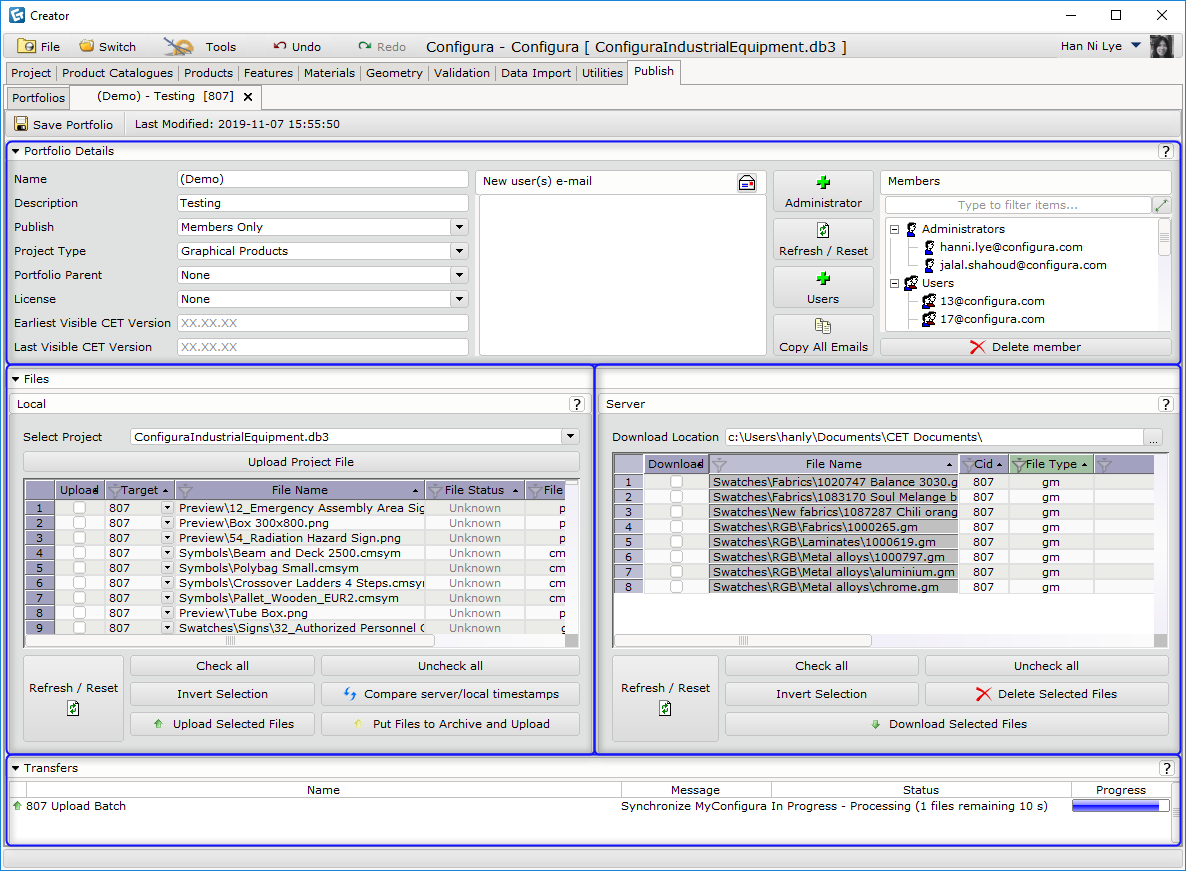Click the Local panel help question icon

click(577, 405)
